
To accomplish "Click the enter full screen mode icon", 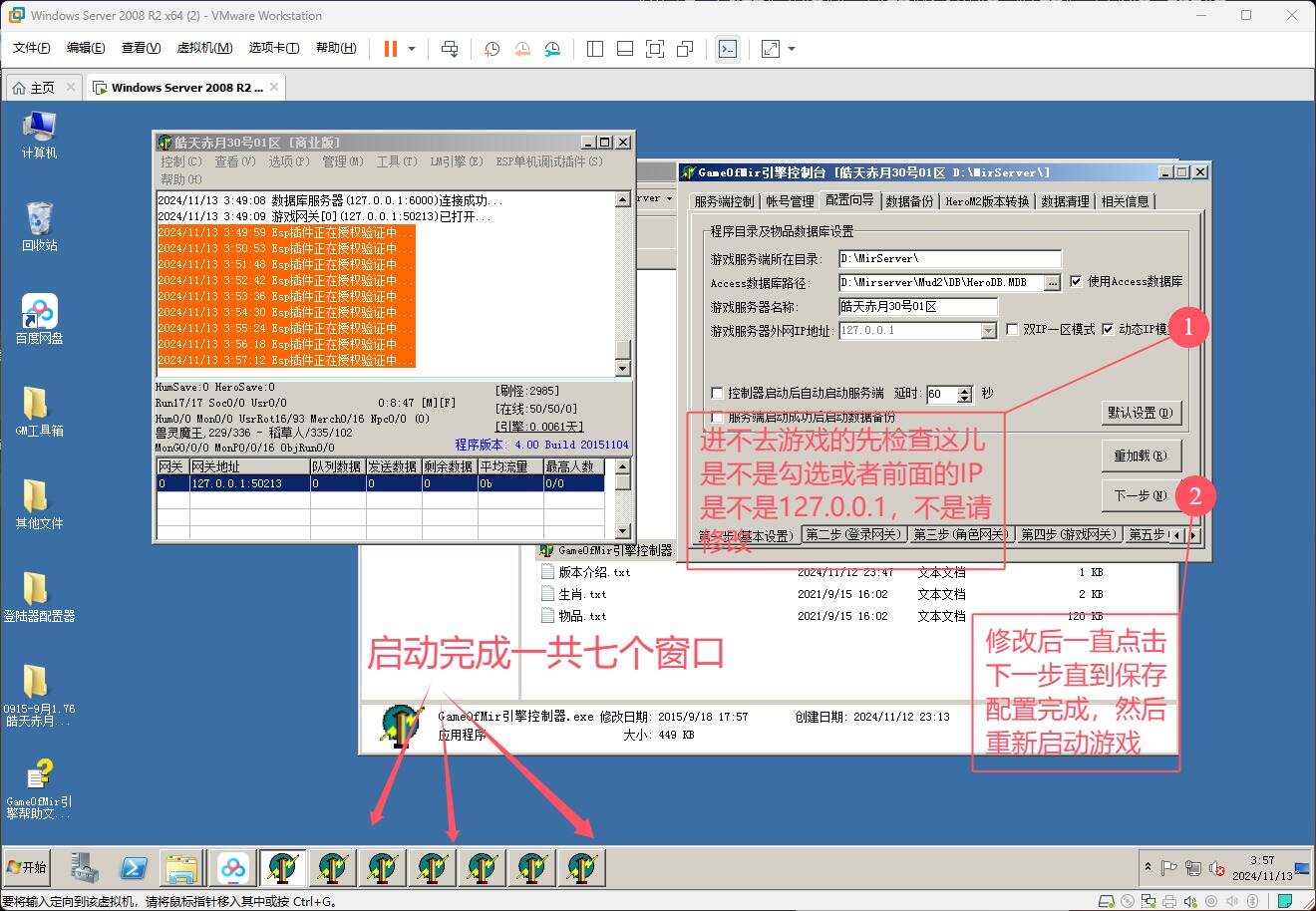I will (x=655, y=49).
